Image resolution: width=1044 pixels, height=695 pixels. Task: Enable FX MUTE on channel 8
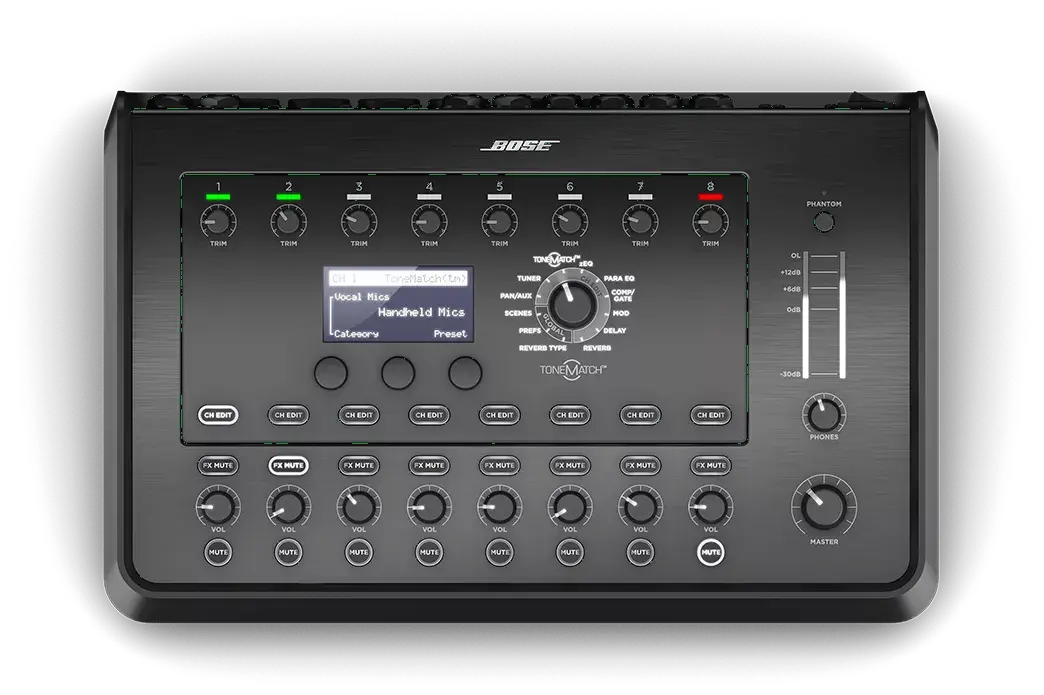coord(710,465)
